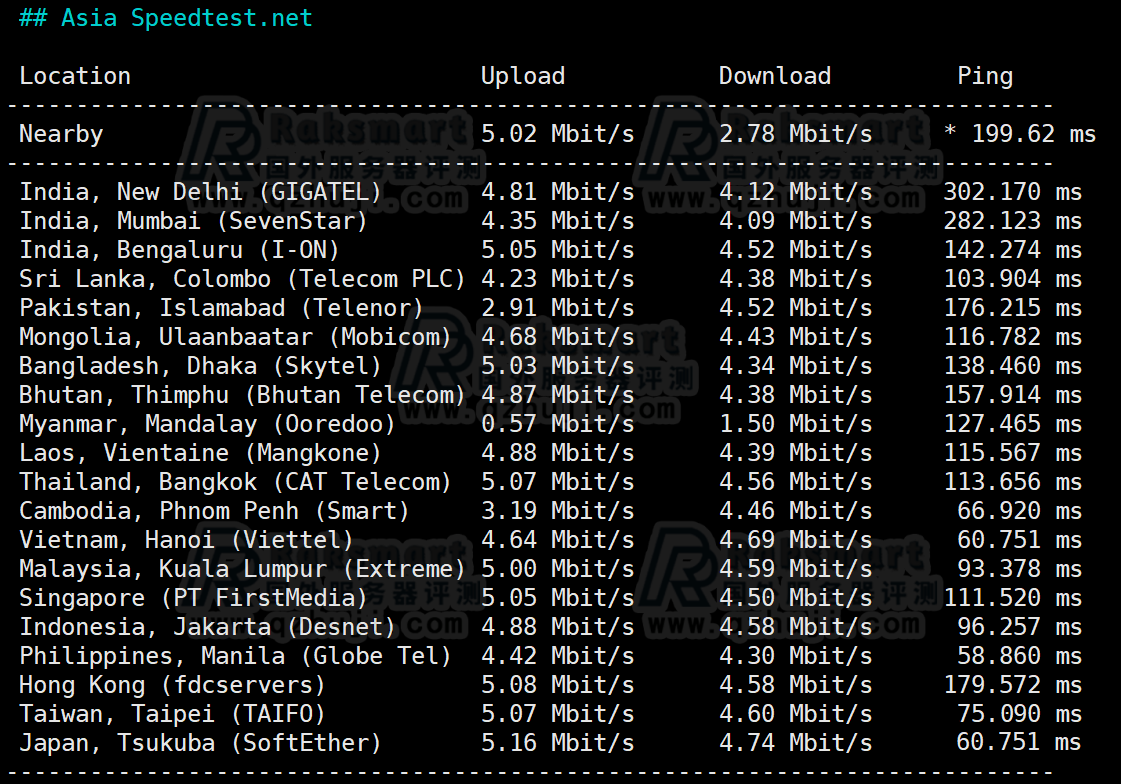Select Dhaka download "4.34 Mbit/s"
This screenshot has height=784, width=1121.
click(796, 365)
